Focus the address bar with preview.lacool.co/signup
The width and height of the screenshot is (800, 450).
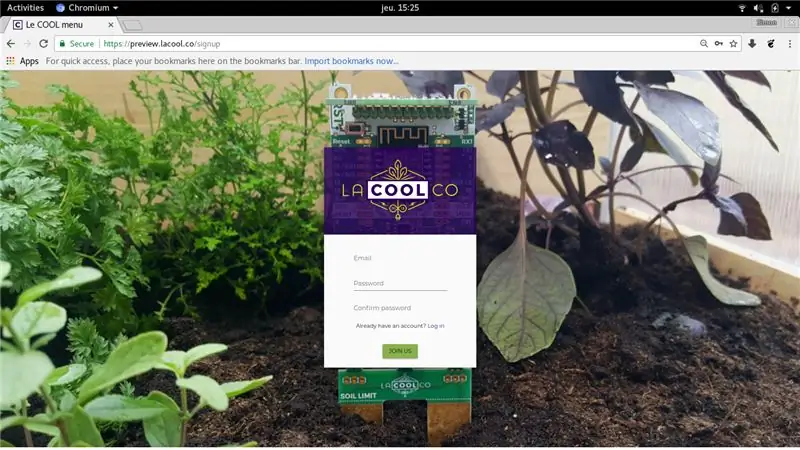coord(398,44)
